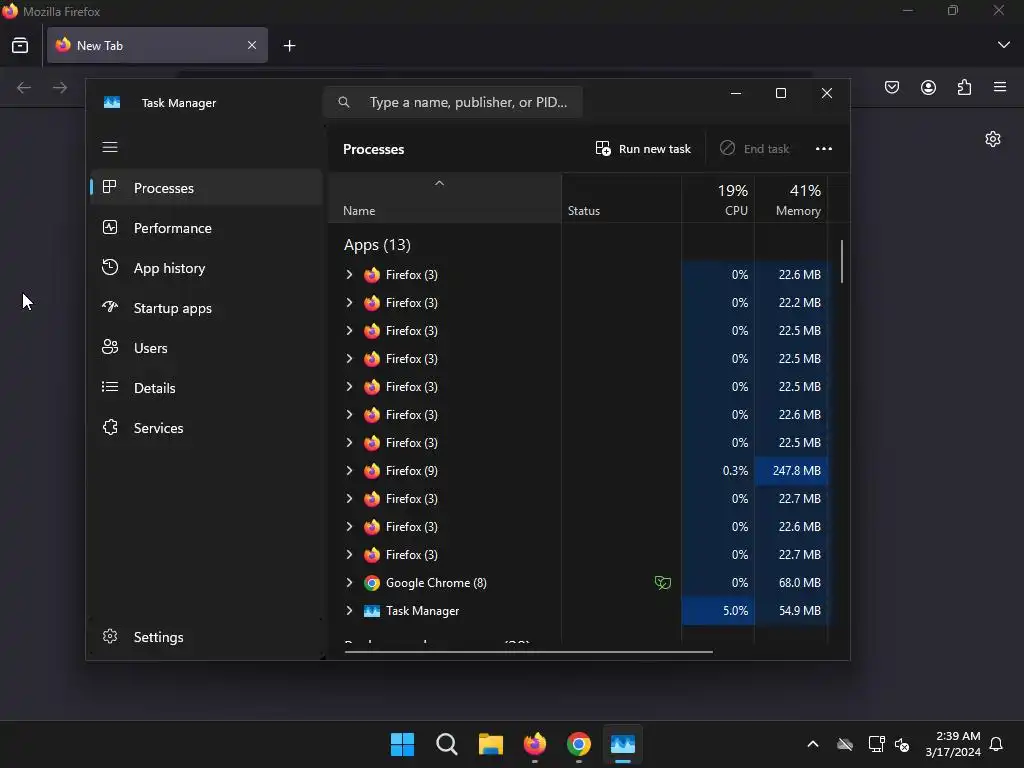1024x768 pixels.
Task: Select the 0.3% CPU value
Action: pos(735,471)
